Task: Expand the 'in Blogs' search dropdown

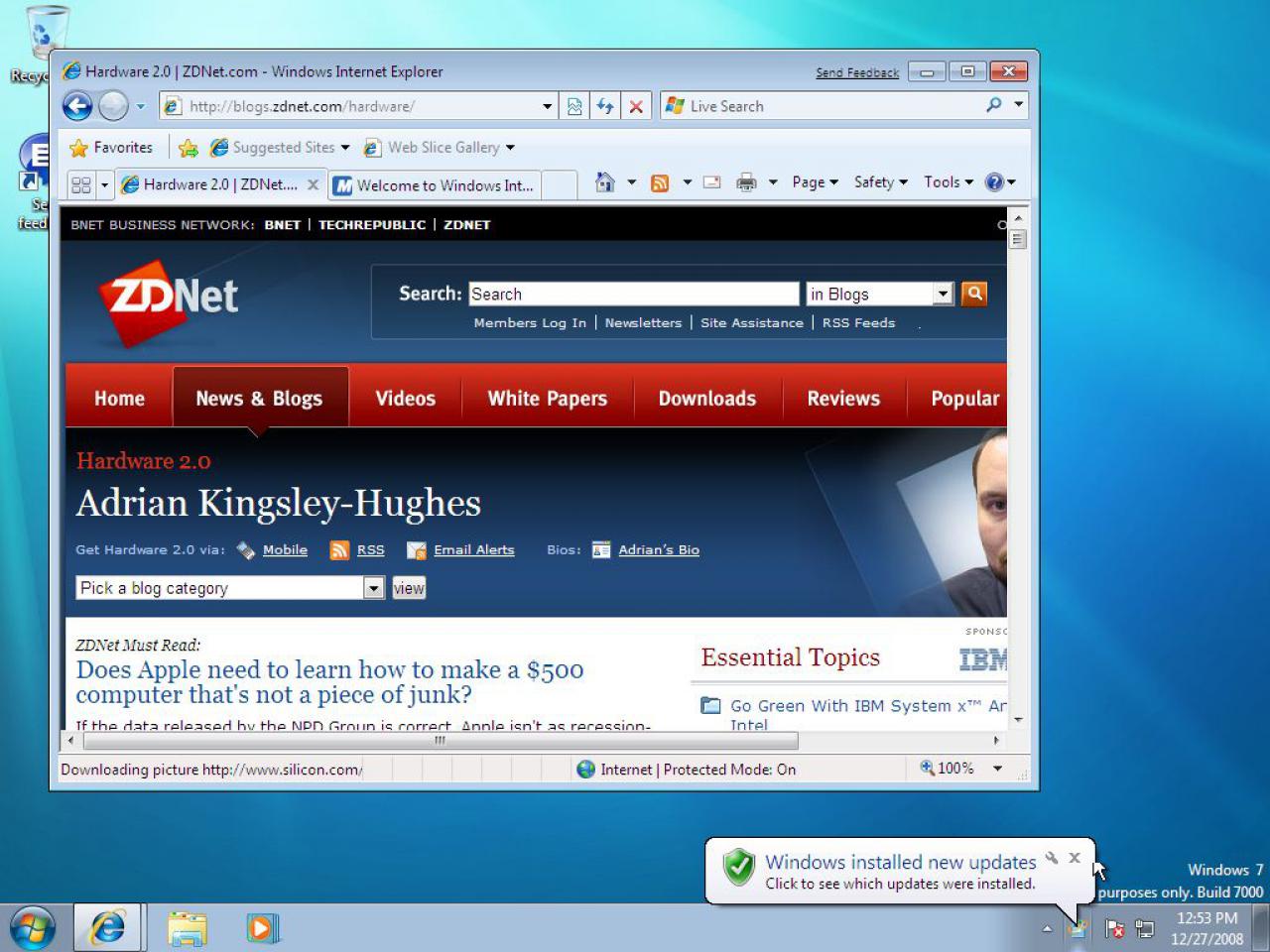Action: point(943,294)
